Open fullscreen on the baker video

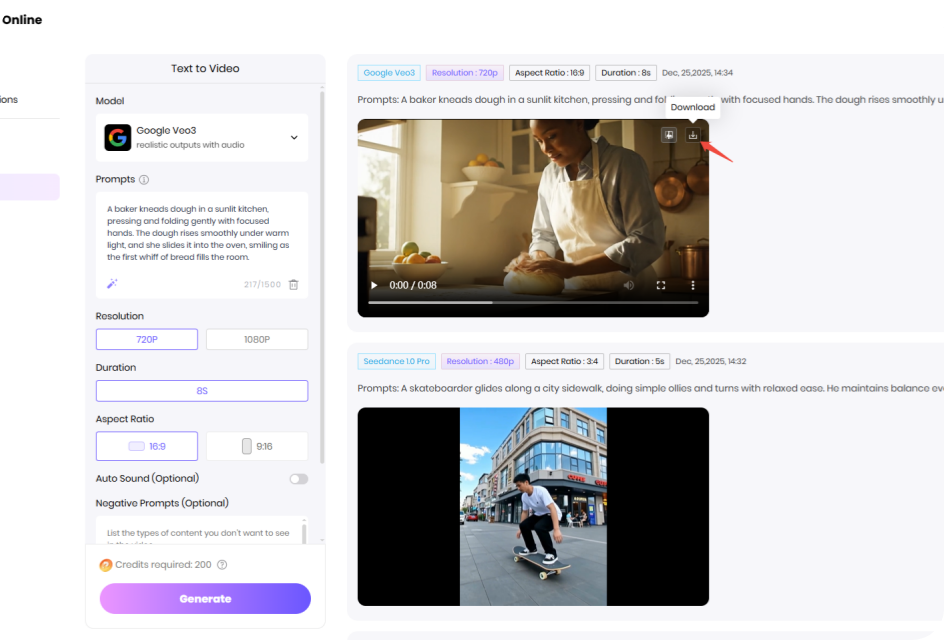pos(661,285)
